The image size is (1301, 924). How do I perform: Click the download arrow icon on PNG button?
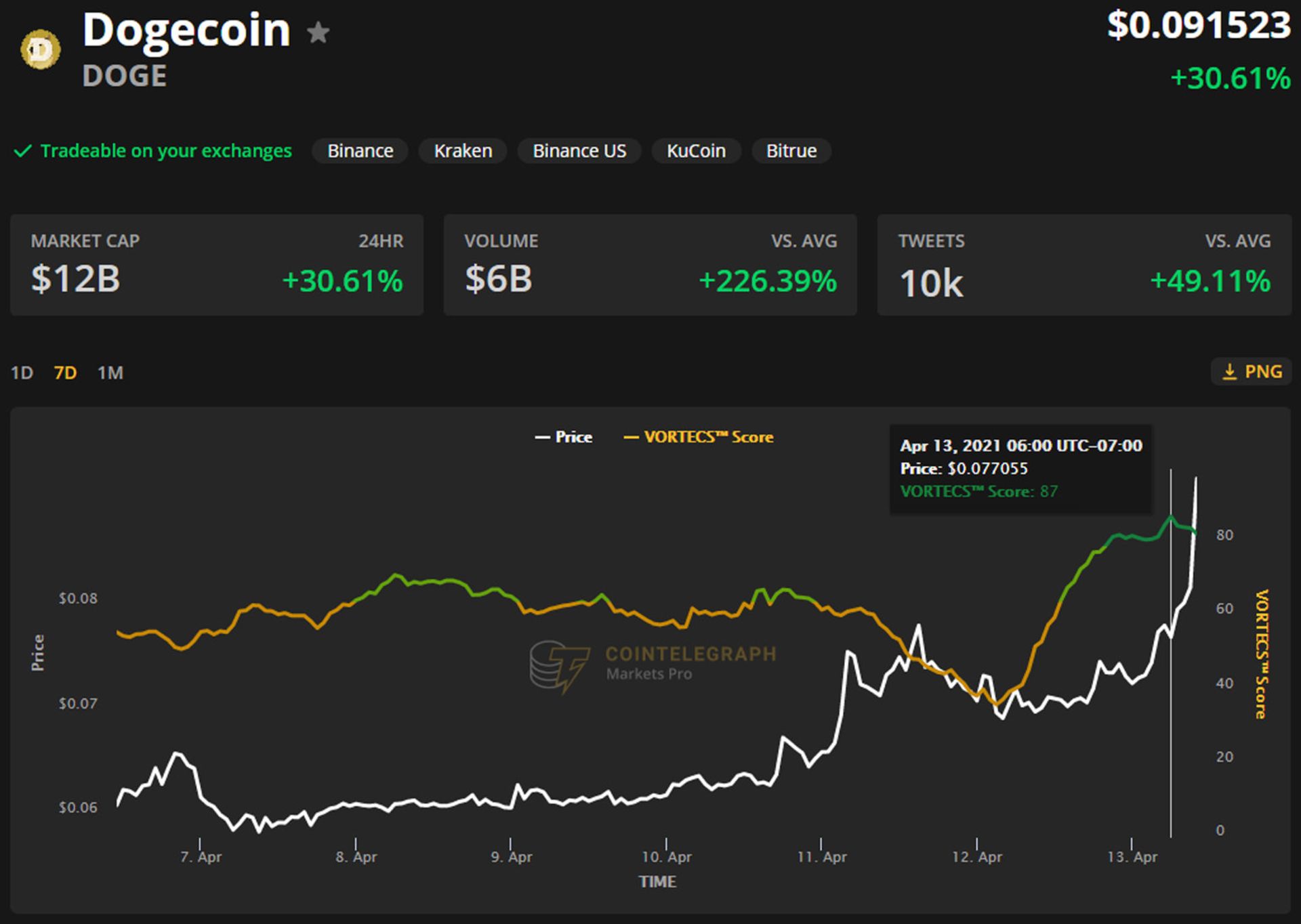point(1229,371)
